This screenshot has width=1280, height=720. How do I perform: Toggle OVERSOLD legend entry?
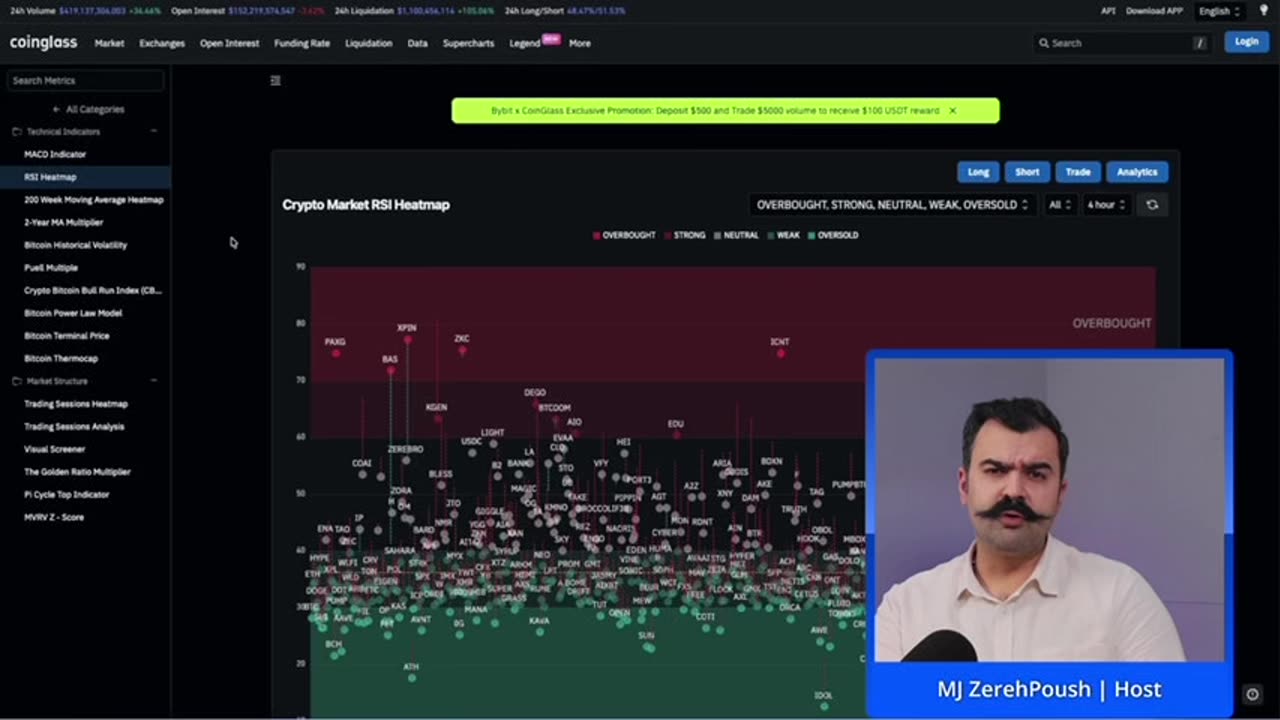[x=833, y=235]
